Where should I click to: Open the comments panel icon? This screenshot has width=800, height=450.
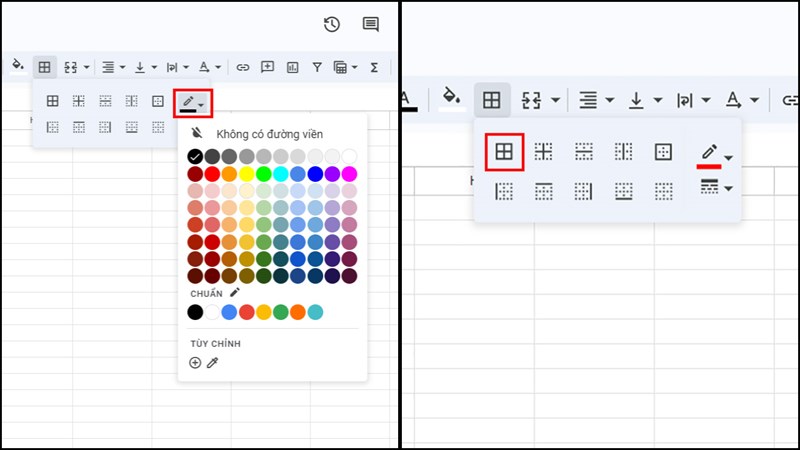pyautogui.click(x=370, y=24)
